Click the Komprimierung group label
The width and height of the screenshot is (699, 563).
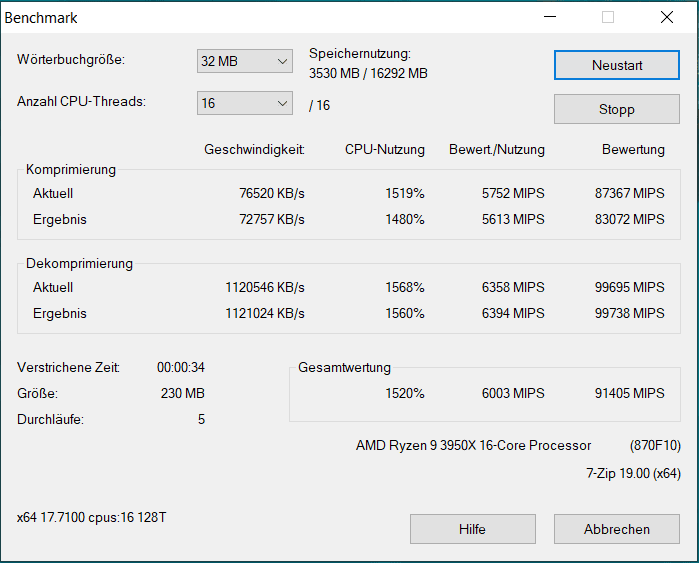pos(71,169)
